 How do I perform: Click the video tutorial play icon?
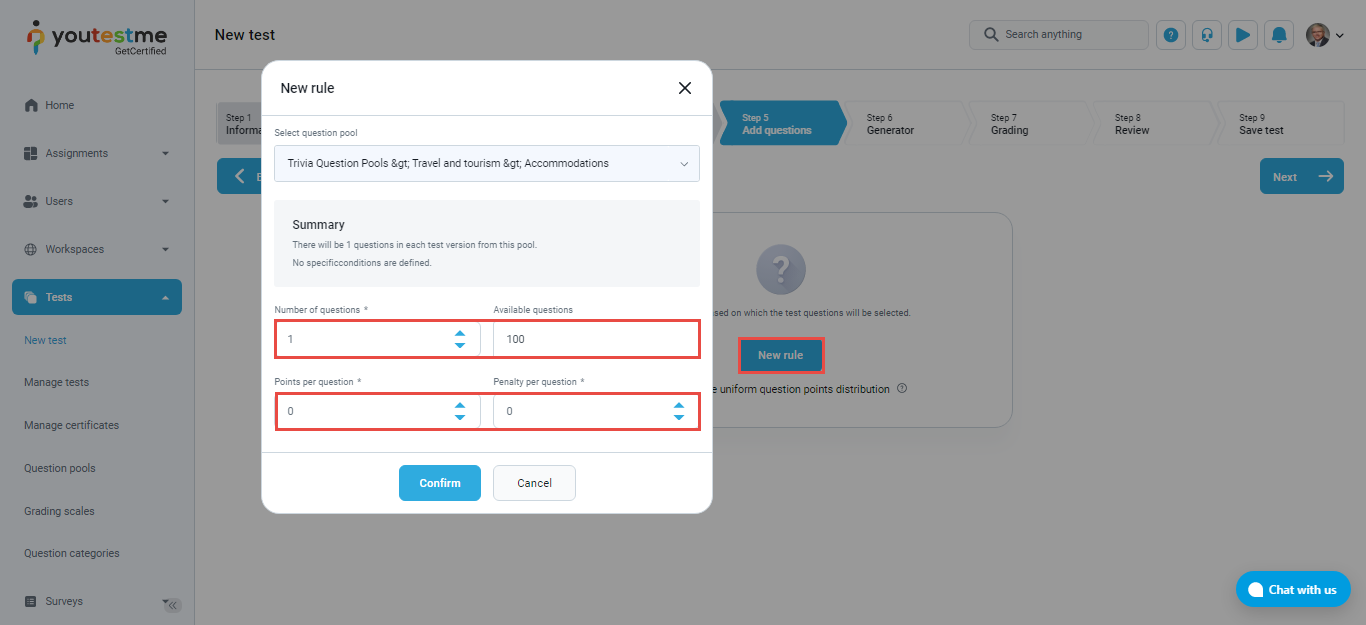click(x=1243, y=35)
